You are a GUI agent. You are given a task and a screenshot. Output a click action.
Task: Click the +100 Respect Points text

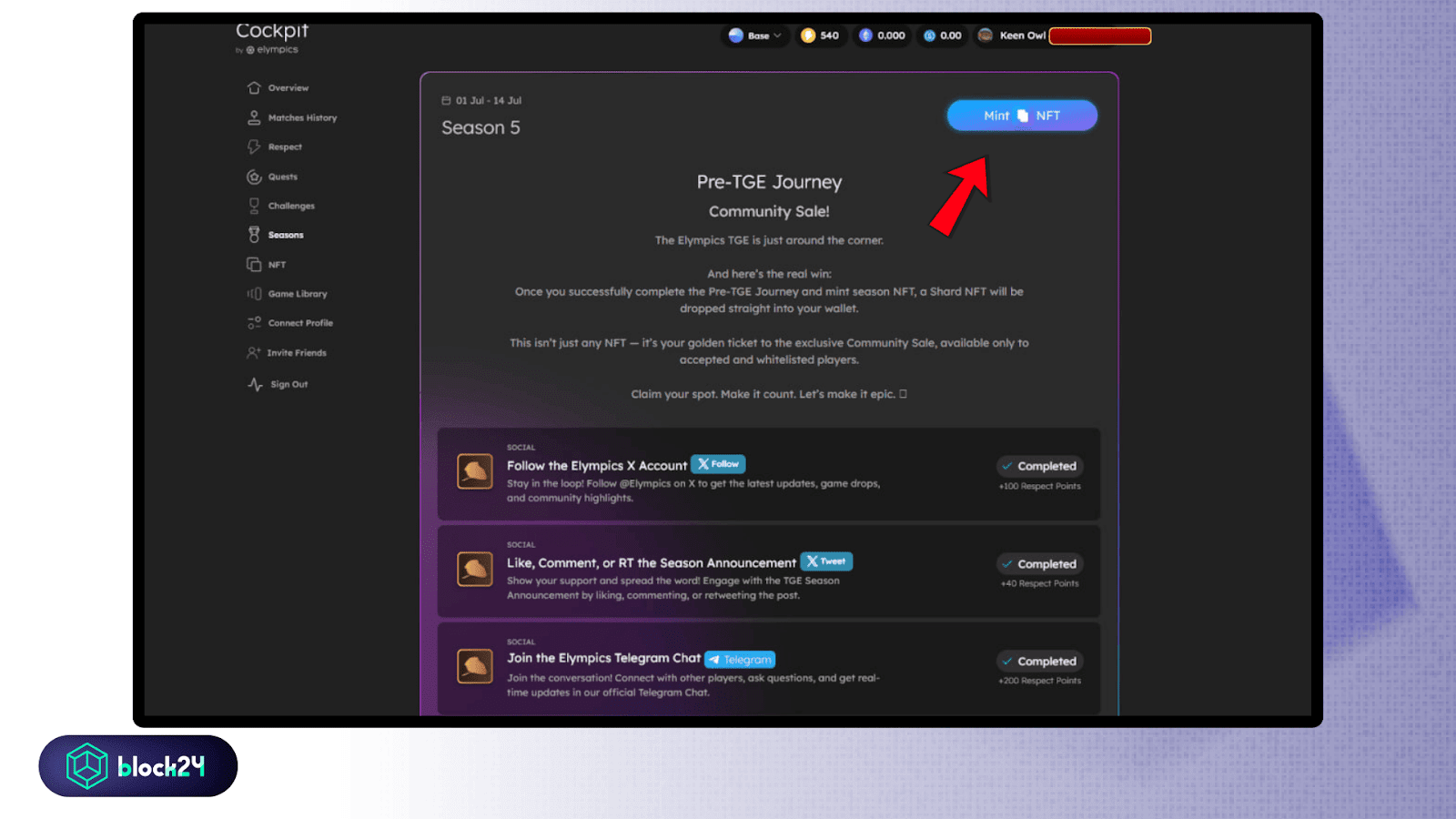click(1039, 486)
